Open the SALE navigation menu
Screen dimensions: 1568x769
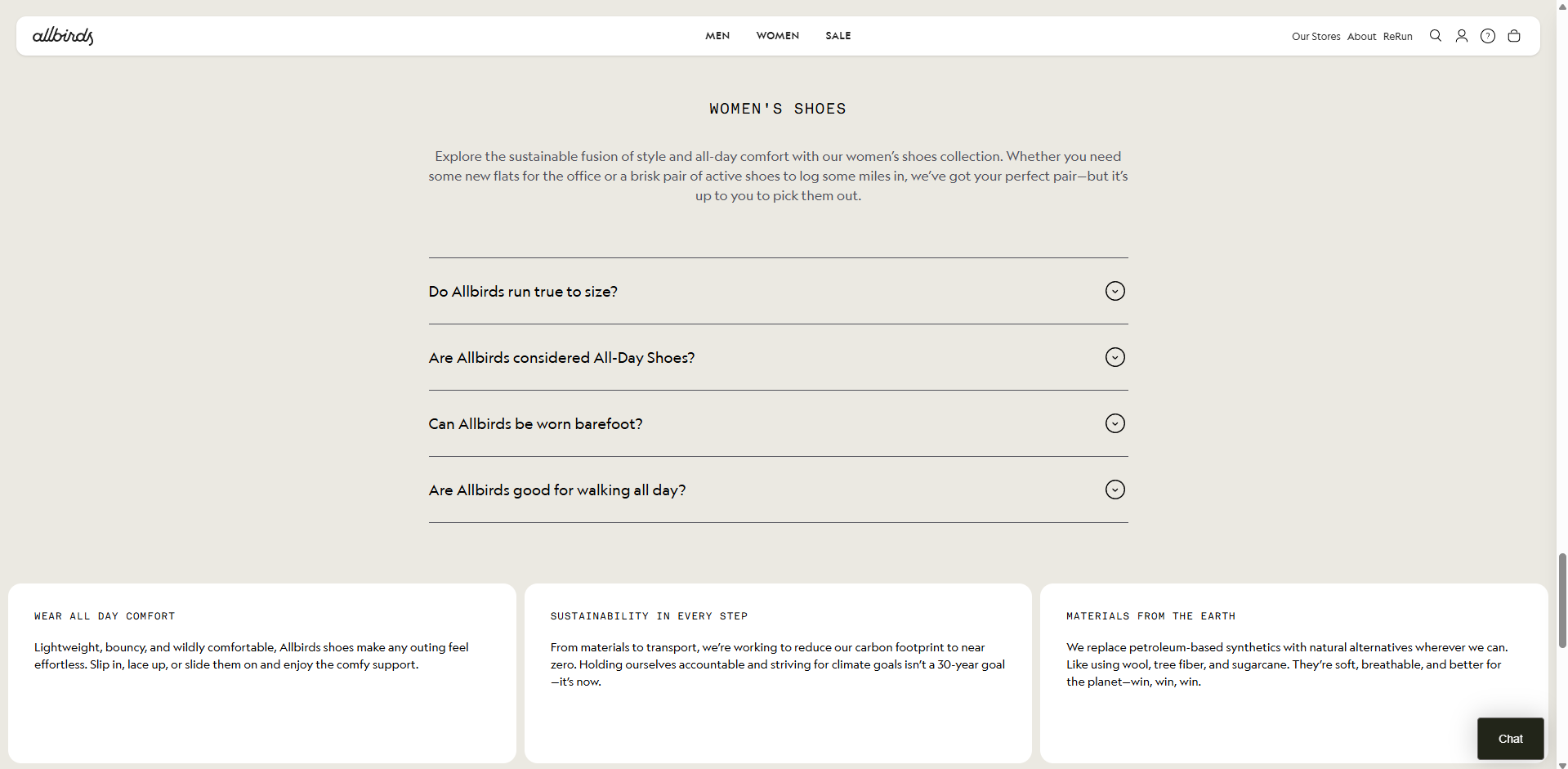pos(838,36)
